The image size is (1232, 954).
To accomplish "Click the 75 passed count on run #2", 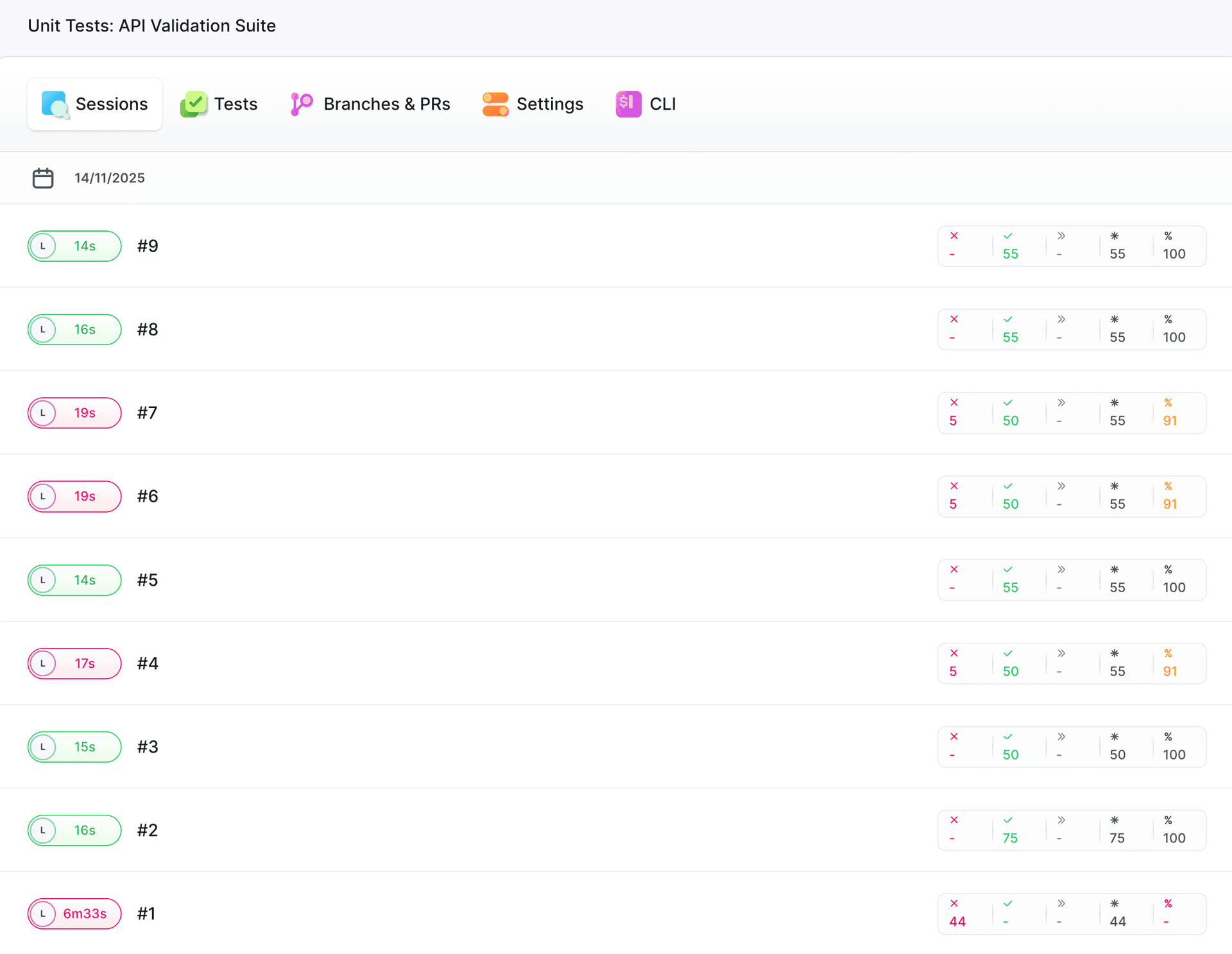I will (1011, 838).
